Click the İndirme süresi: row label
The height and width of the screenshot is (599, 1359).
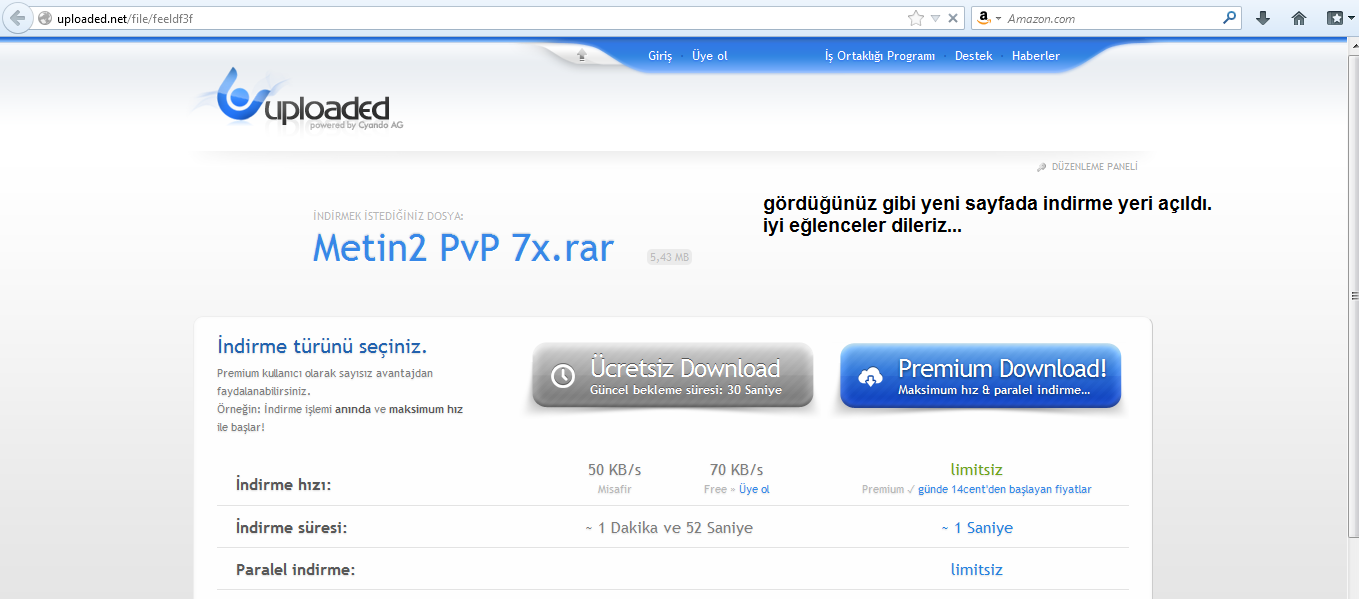pos(291,528)
